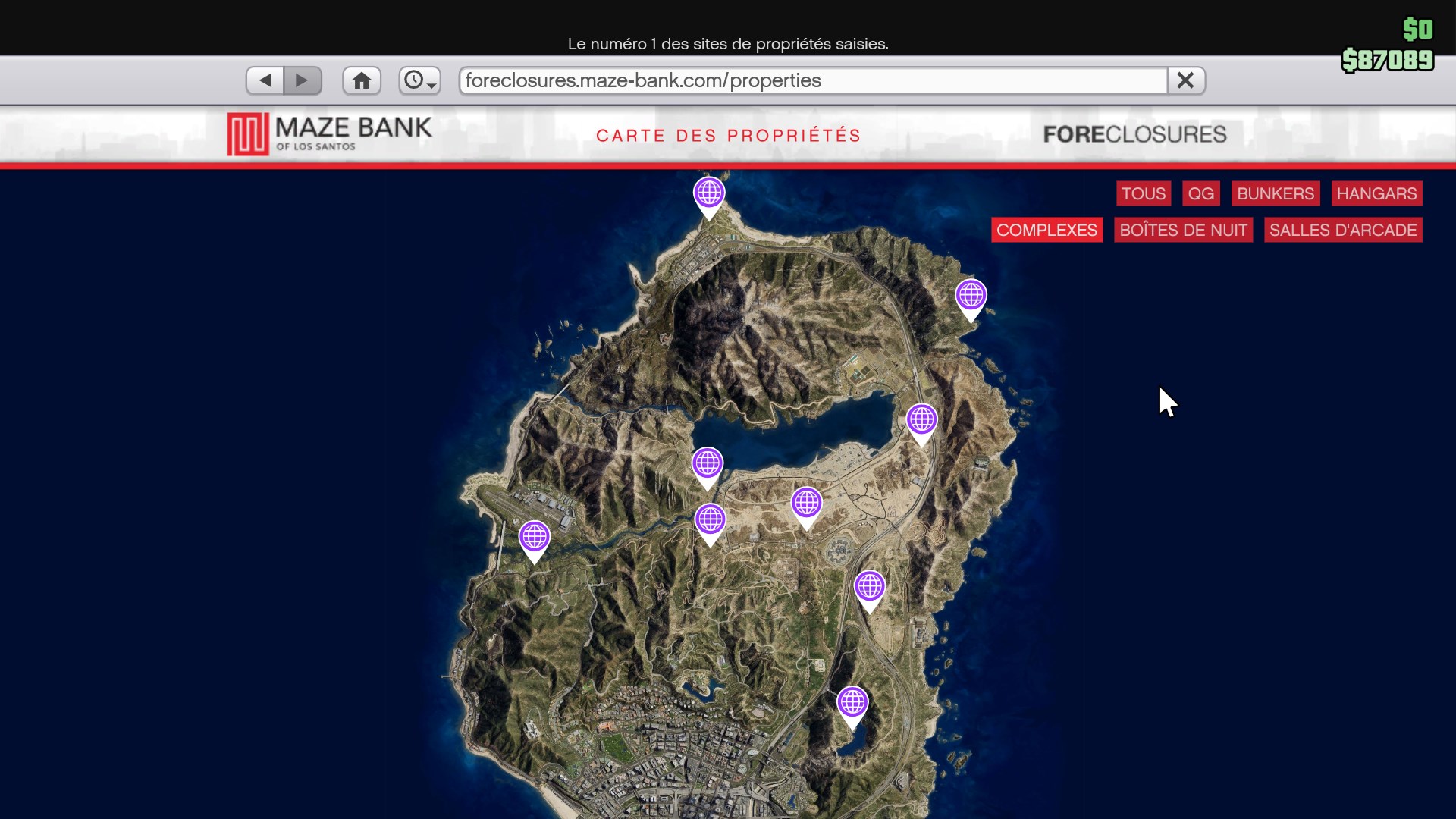1456x819 pixels.
Task: Pick the facility marker east of Alamo Sea
Action: tap(921, 420)
